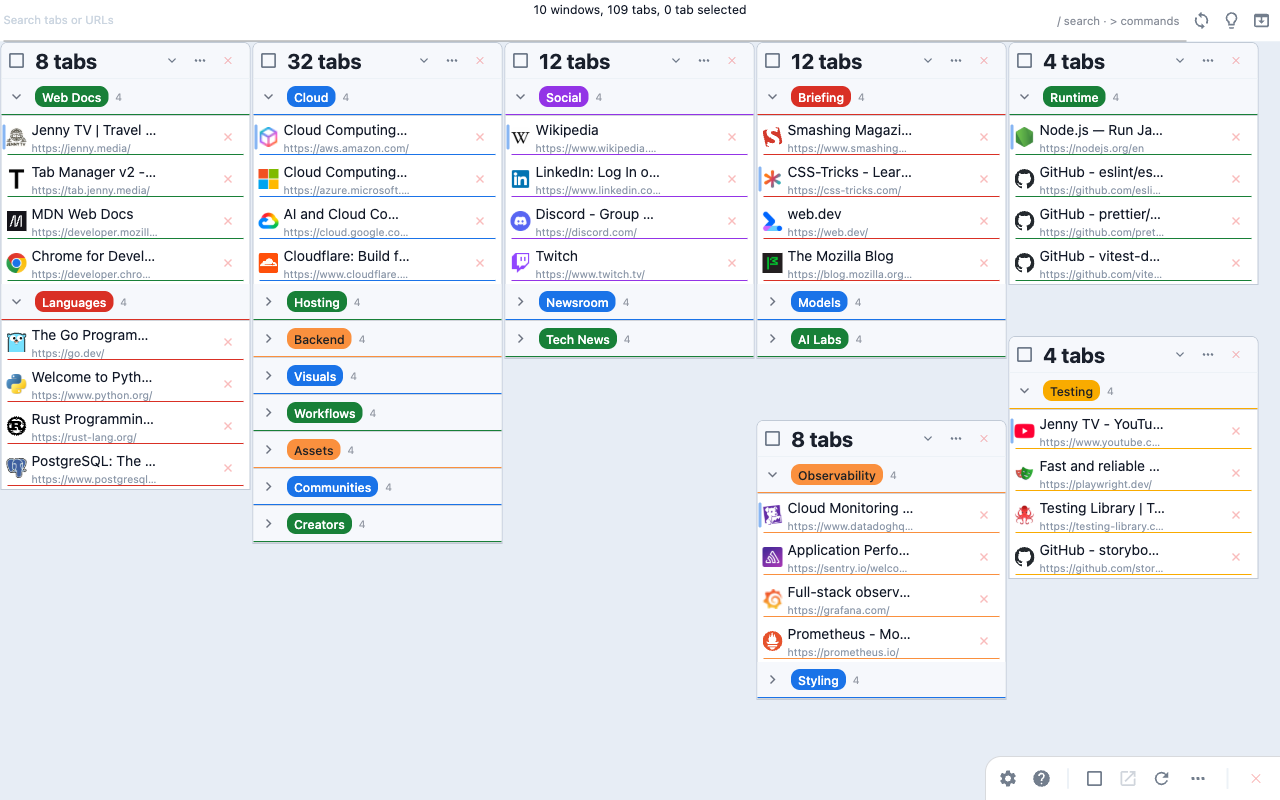Switch to the Rust Programming tab

click(x=124, y=426)
